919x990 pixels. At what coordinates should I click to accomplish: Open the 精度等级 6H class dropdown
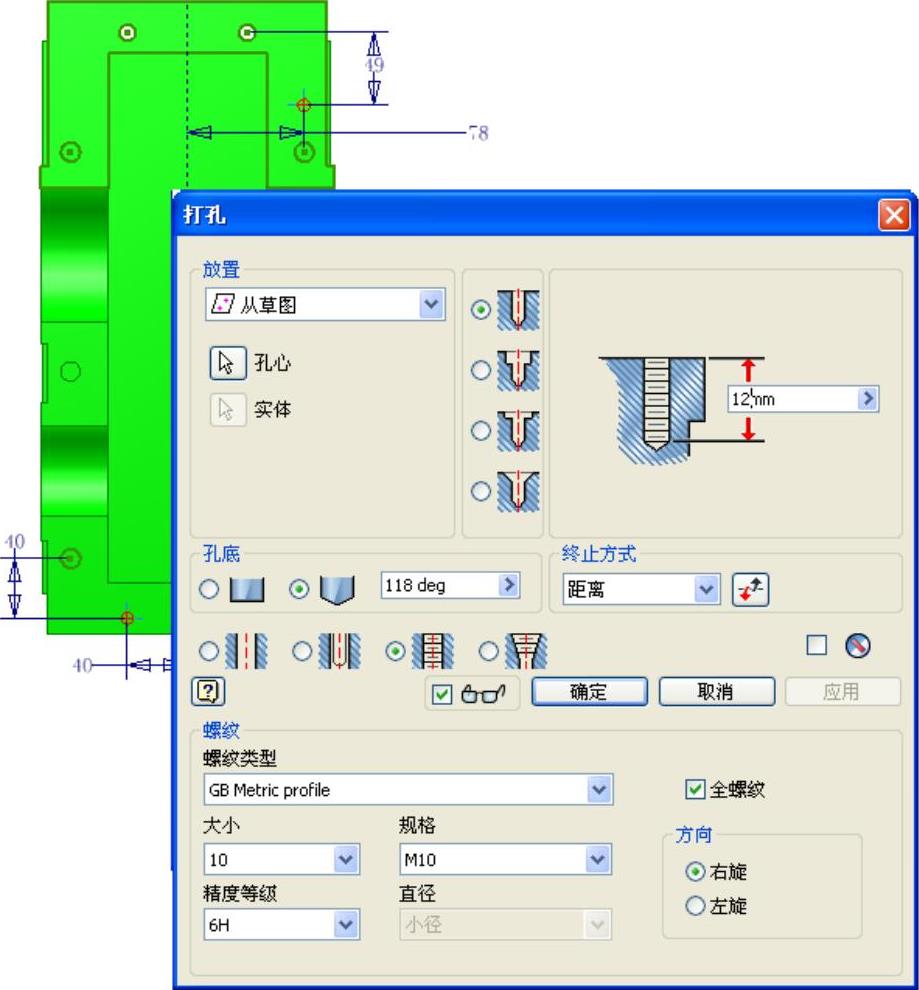(x=346, y=925)
